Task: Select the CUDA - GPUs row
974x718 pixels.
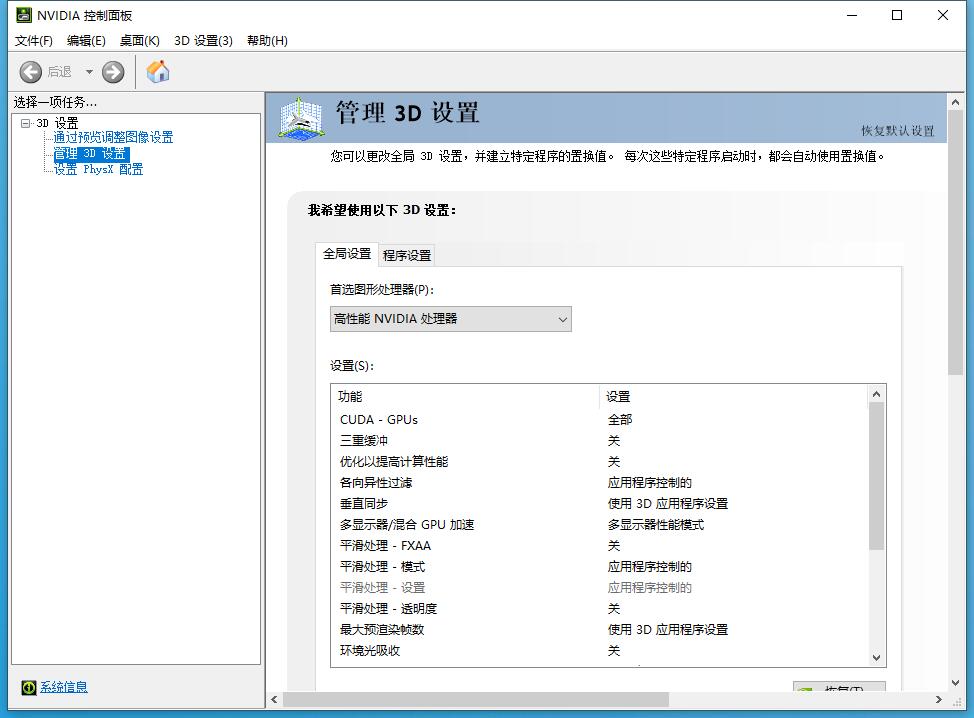Action: [599, 420]
